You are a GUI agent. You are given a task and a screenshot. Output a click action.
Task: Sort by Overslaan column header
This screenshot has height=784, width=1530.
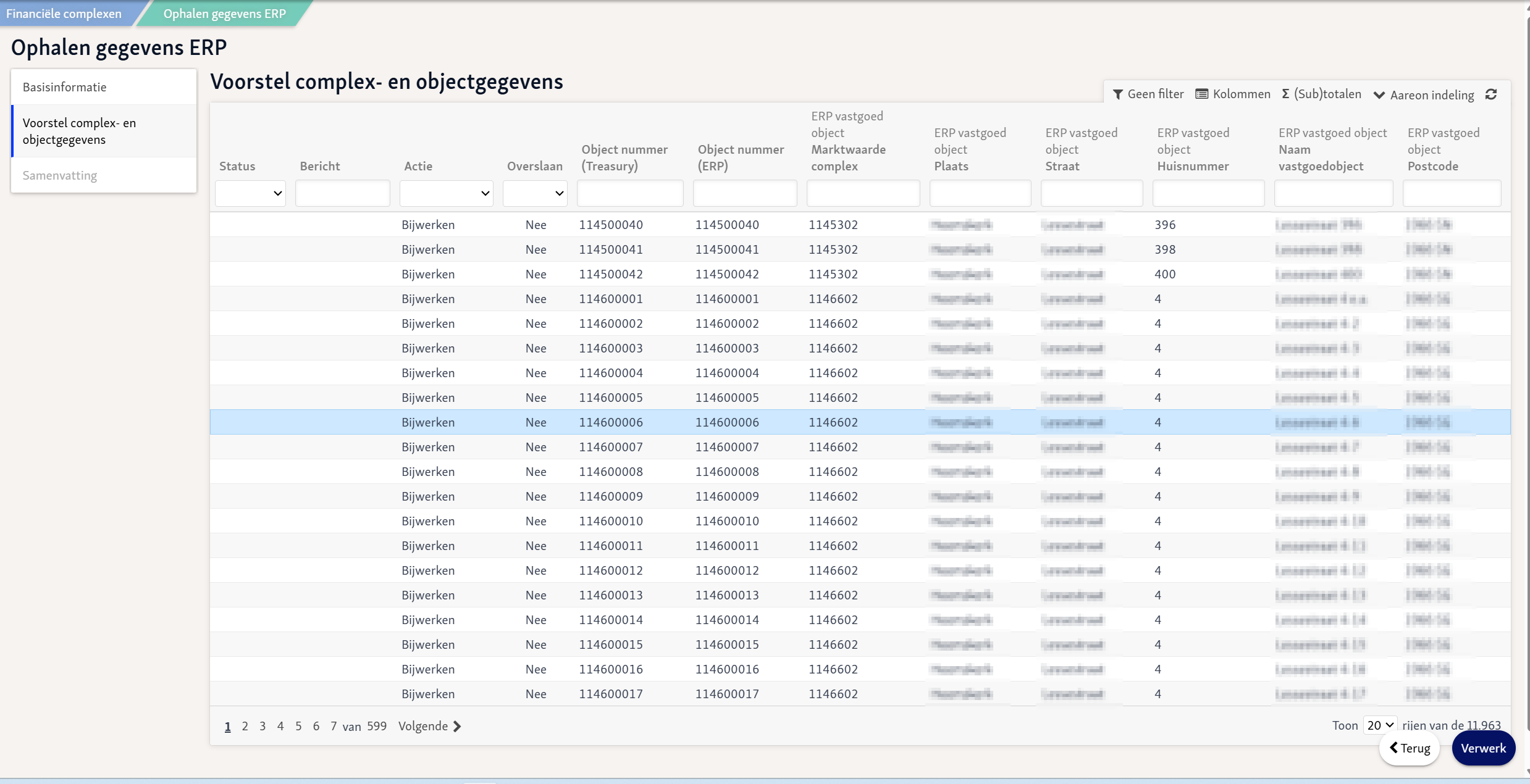pos(535,166)
